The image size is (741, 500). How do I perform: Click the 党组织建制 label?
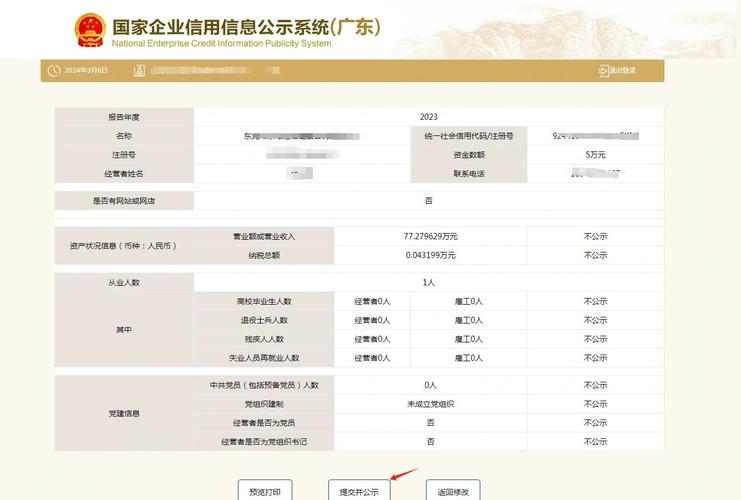264,404
